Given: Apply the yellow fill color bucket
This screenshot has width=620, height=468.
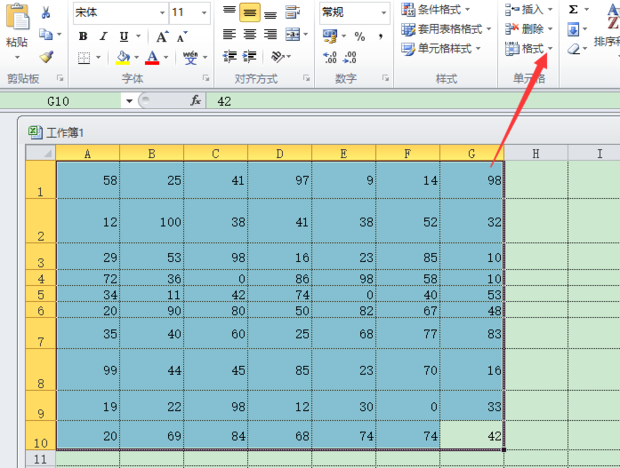Looking at the screenshot, I should pos(123,58).
